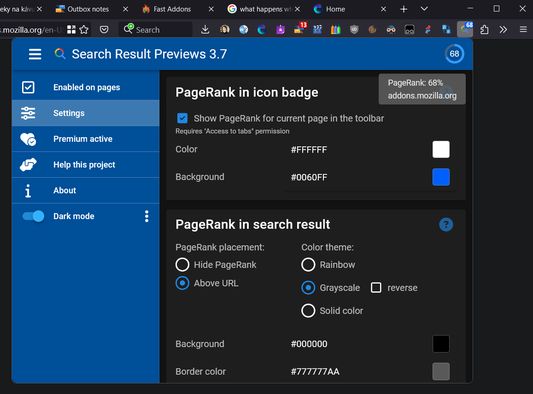Image resolution: width=533 pixels, height=394 pixels.
Task: Click the About info icon
Action: click(x=28, y=190)
